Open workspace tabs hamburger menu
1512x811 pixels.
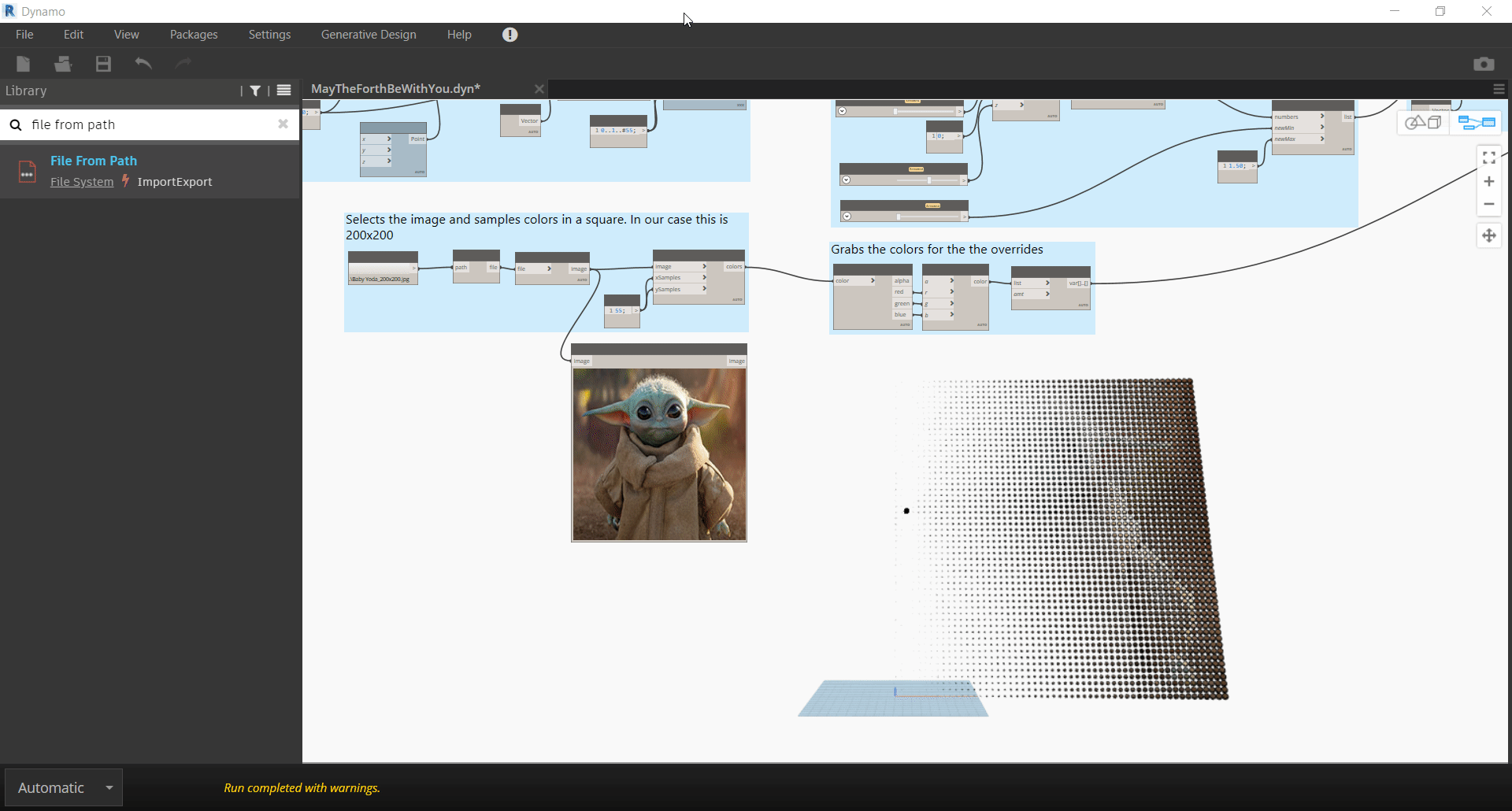[1499, 89]
